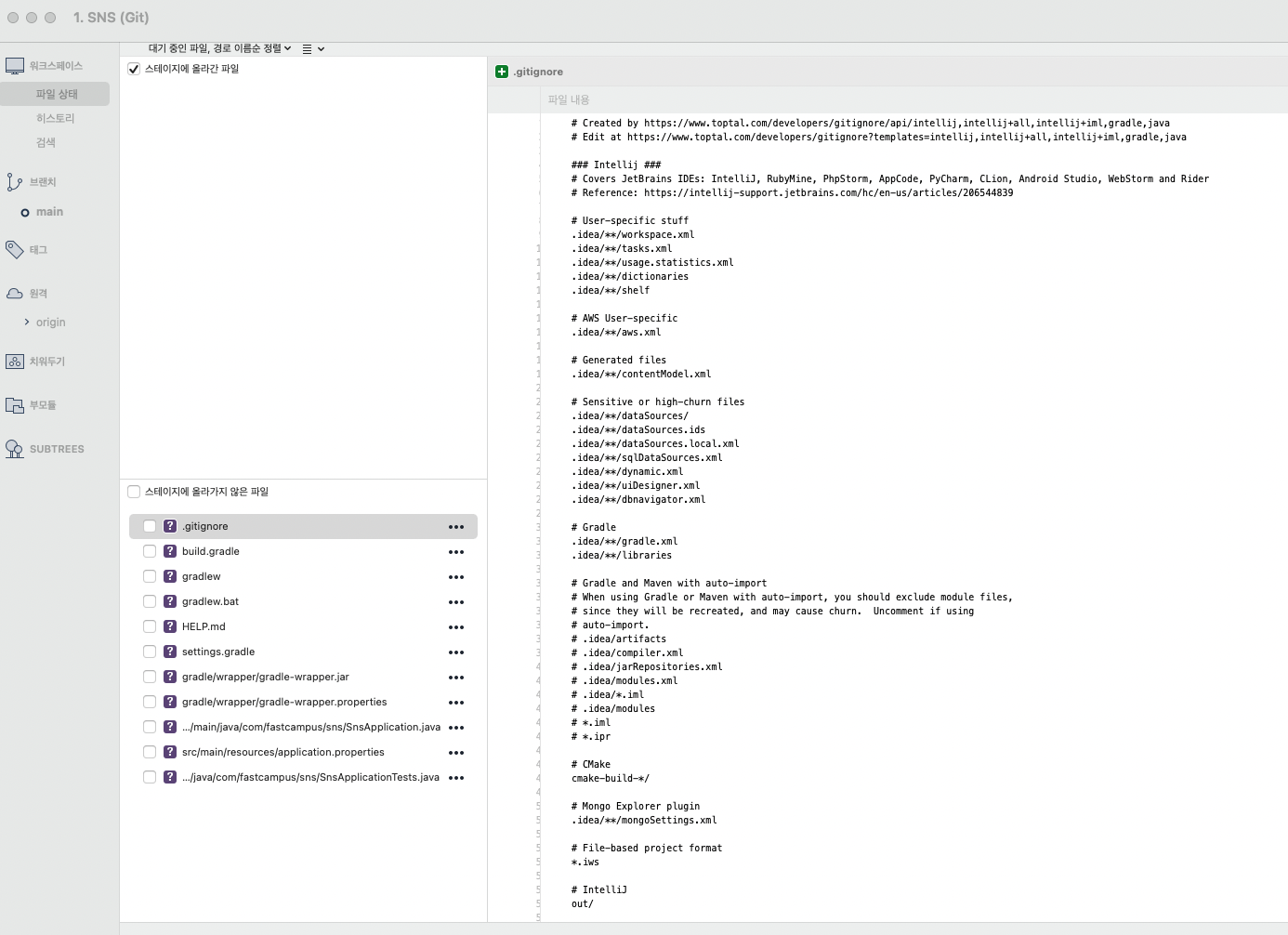Image resolution: width=1288 pixels, height=935 pixels.
Task: Click the SUBTREES icon in sidebar
Action: click(x=14, y=449)
